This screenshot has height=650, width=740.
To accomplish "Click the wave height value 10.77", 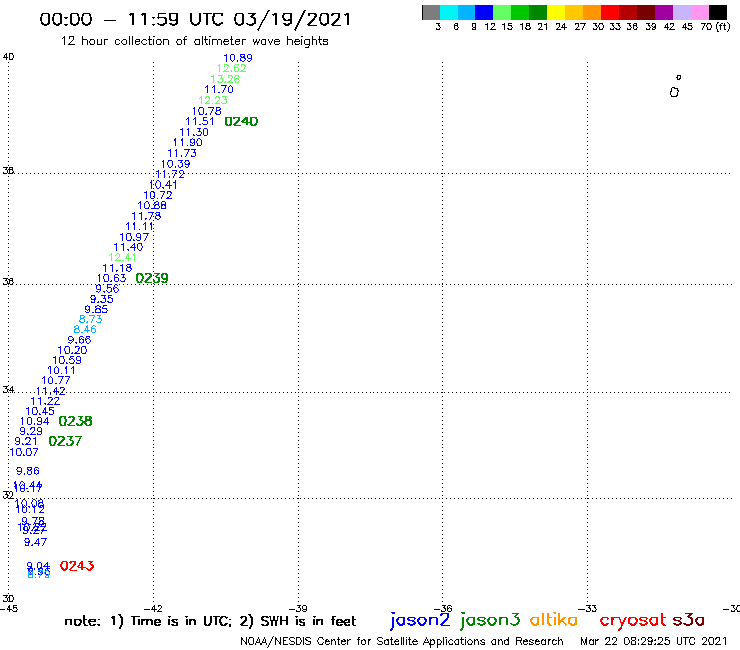I will coord(56,380).
